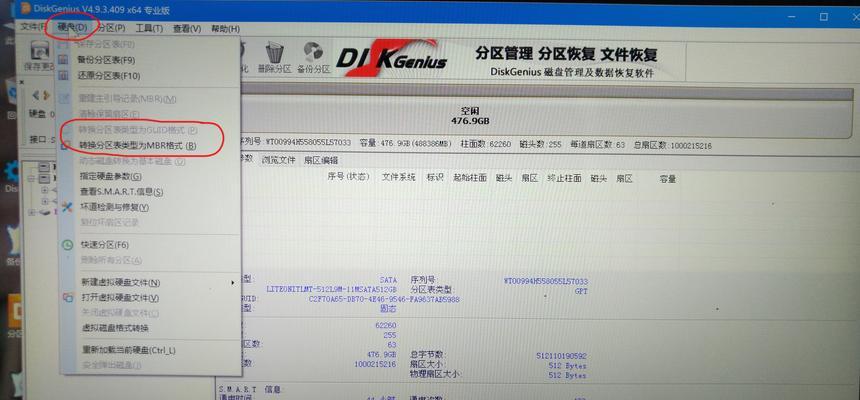Click the 总扇区数:1000215216 info text

672,146
